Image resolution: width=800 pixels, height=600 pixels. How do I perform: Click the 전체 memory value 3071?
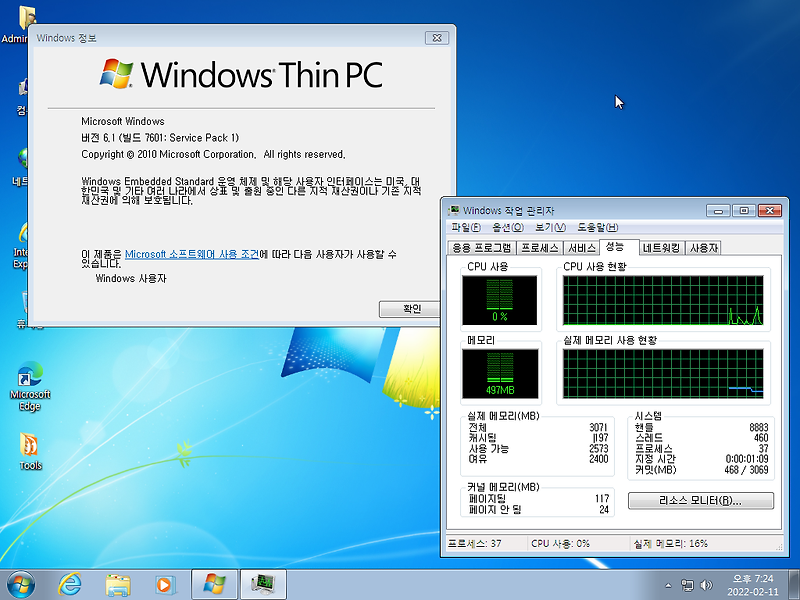598,427
